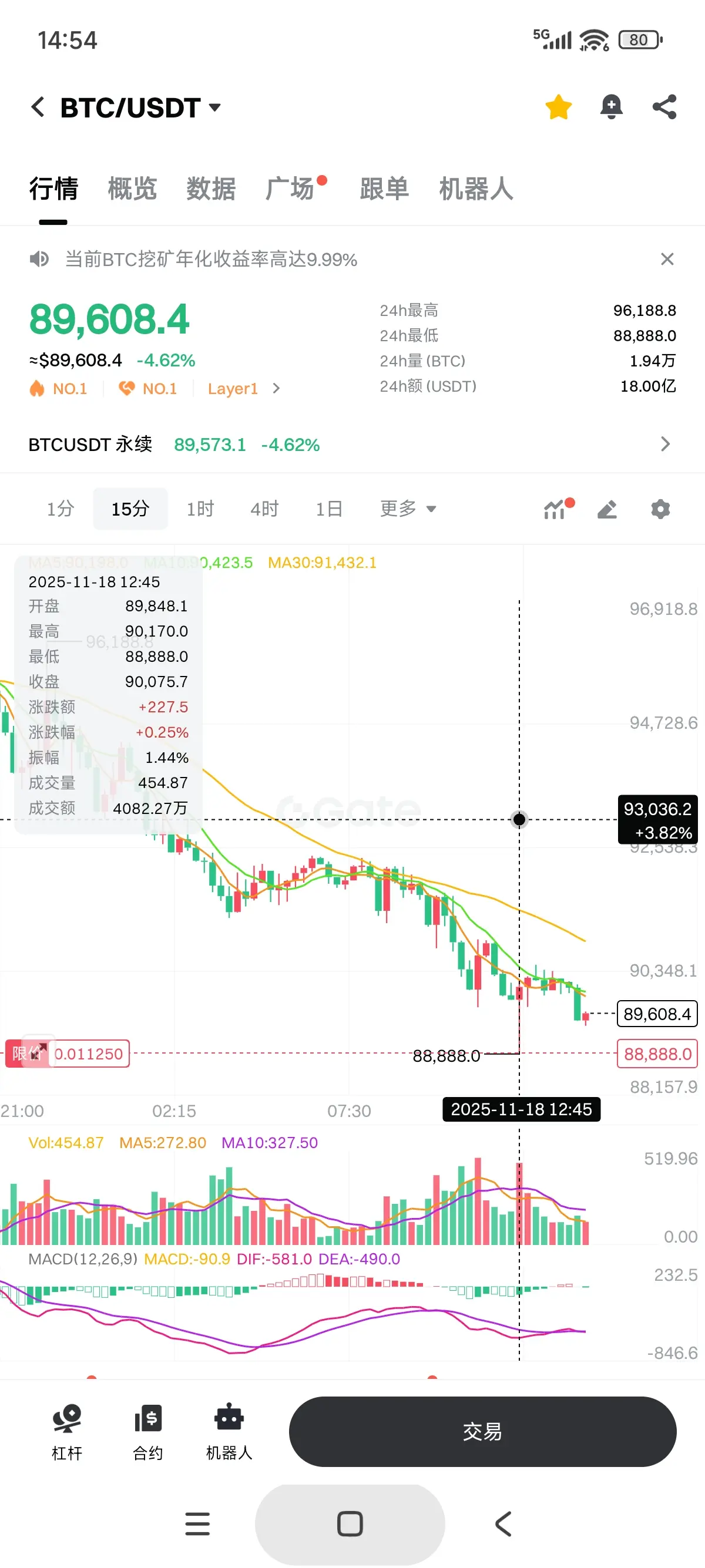Tap the Android home button
This screenshot has height=1568, width=705.
[350, 1523]
